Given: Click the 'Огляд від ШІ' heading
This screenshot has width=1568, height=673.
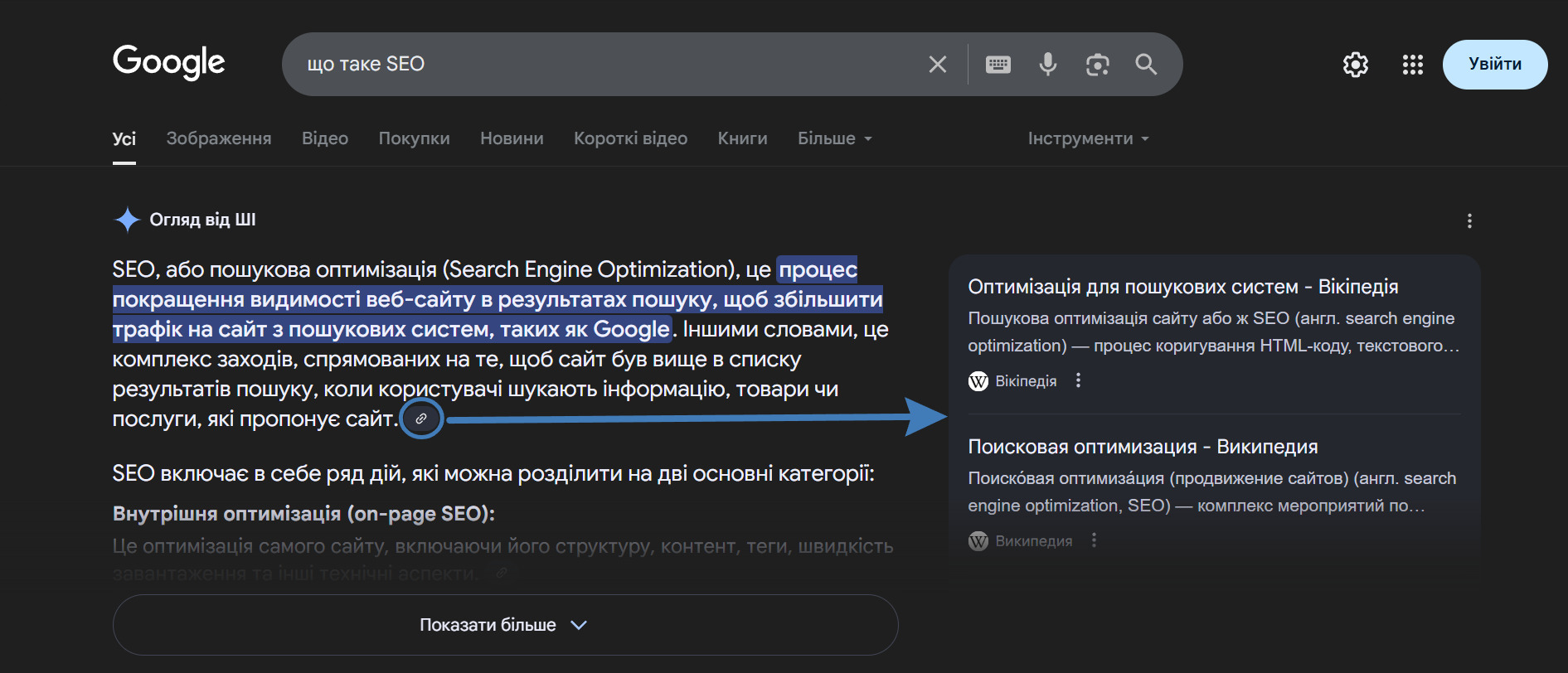Looking at the screenshot, I should (202, 220).
